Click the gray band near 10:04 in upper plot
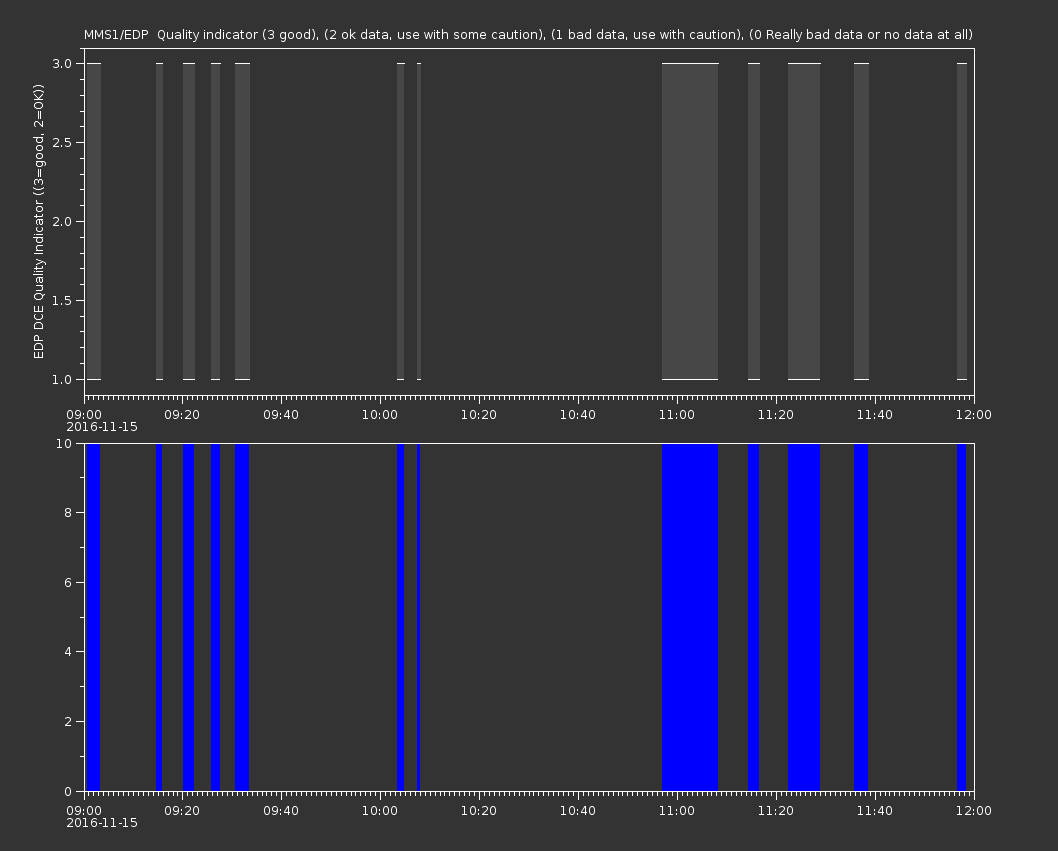1058x851 pixels. 401,221
